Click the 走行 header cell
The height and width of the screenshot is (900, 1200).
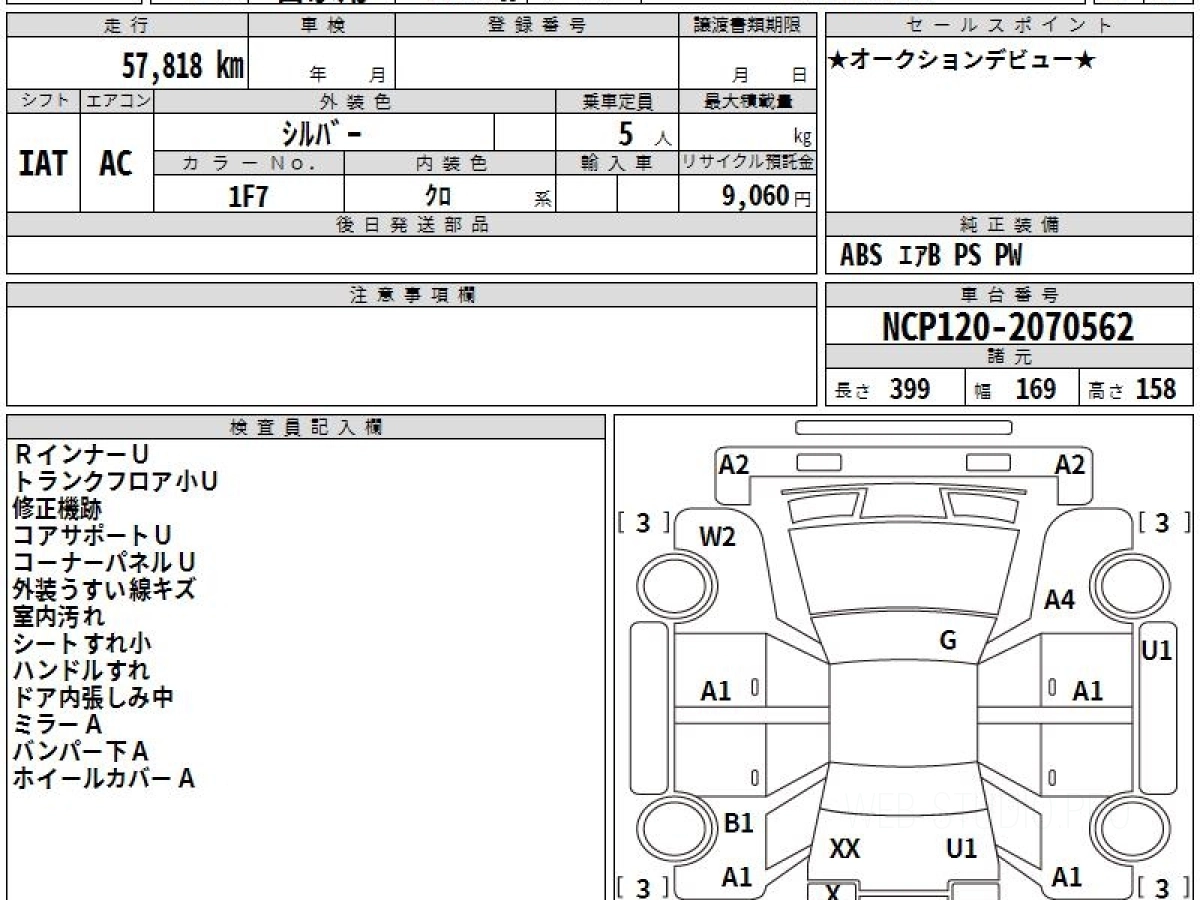126,26
